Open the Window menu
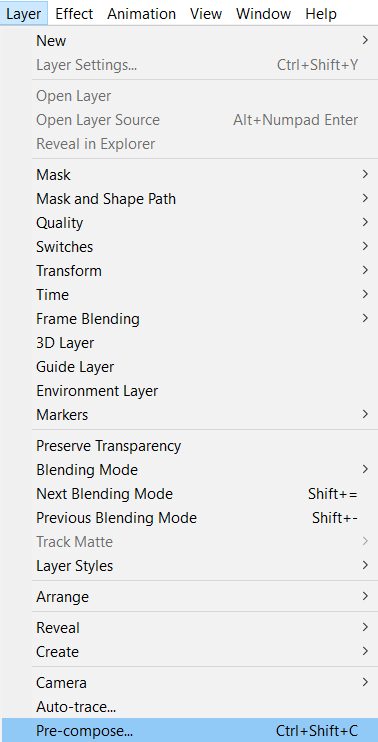 click(266, 14)
